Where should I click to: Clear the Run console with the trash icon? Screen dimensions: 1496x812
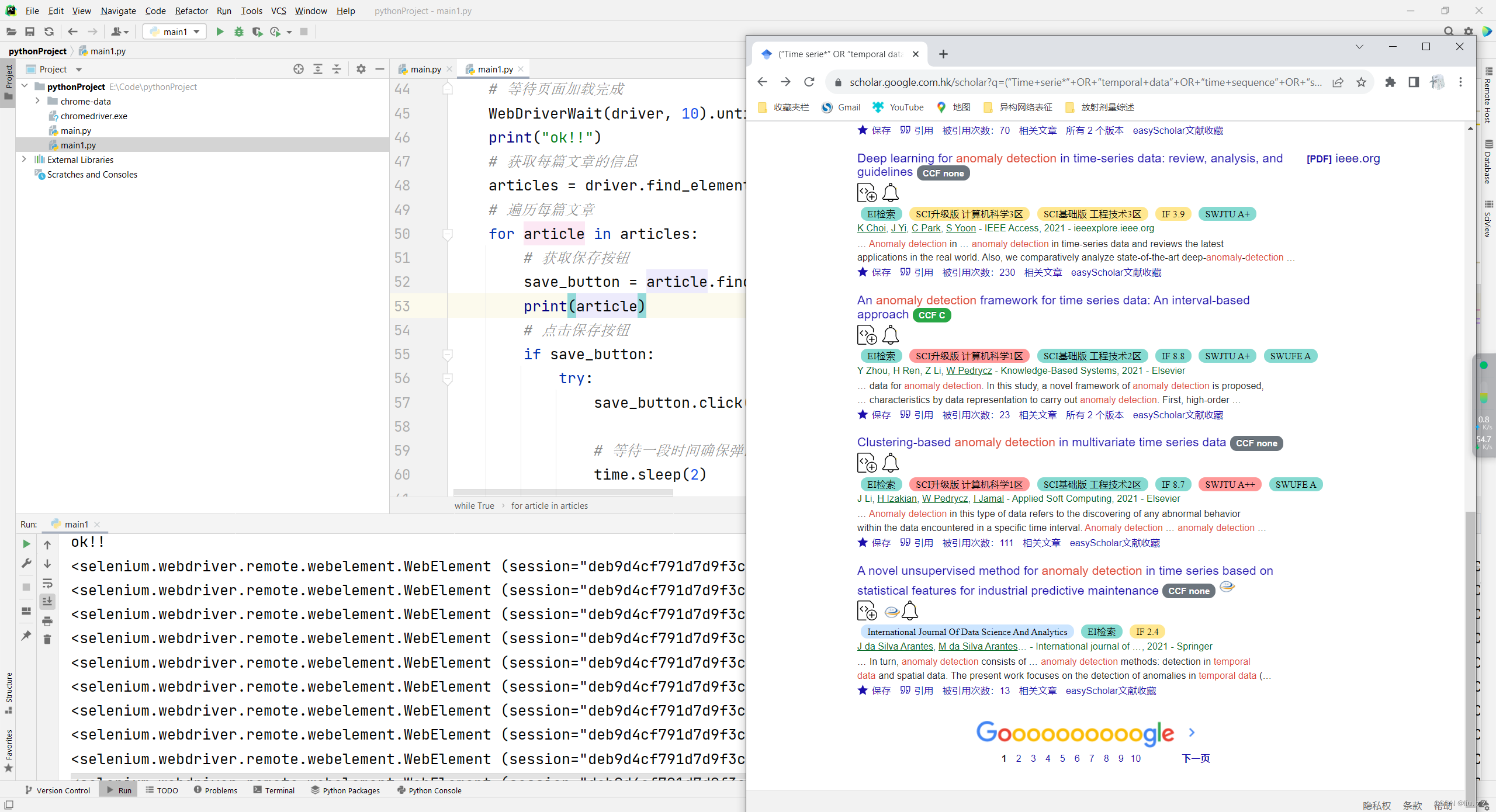pos(47,640)
